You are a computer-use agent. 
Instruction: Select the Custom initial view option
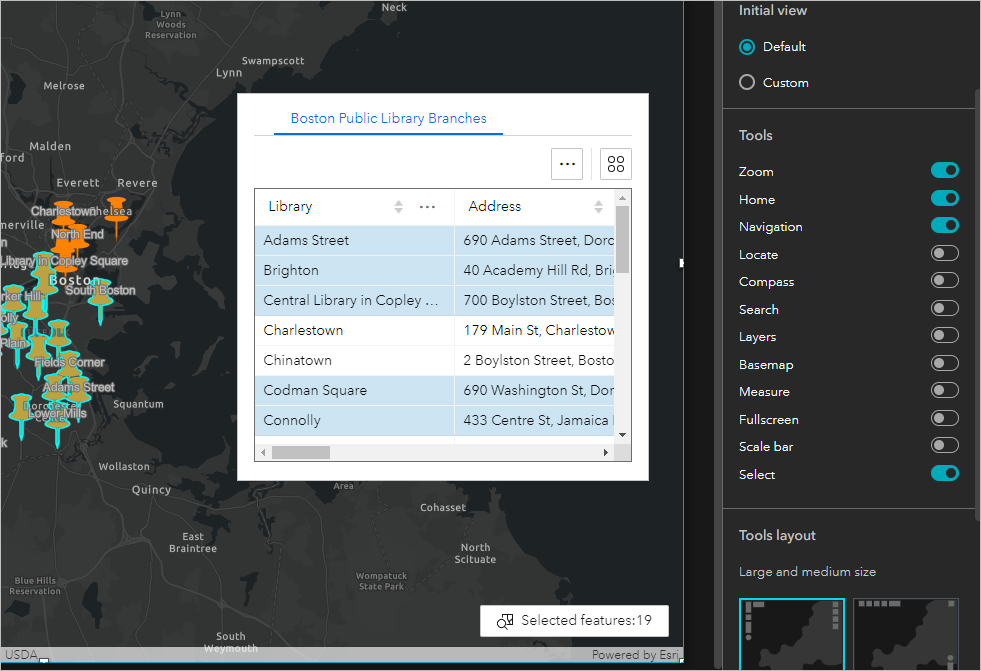tap(747, 83)
